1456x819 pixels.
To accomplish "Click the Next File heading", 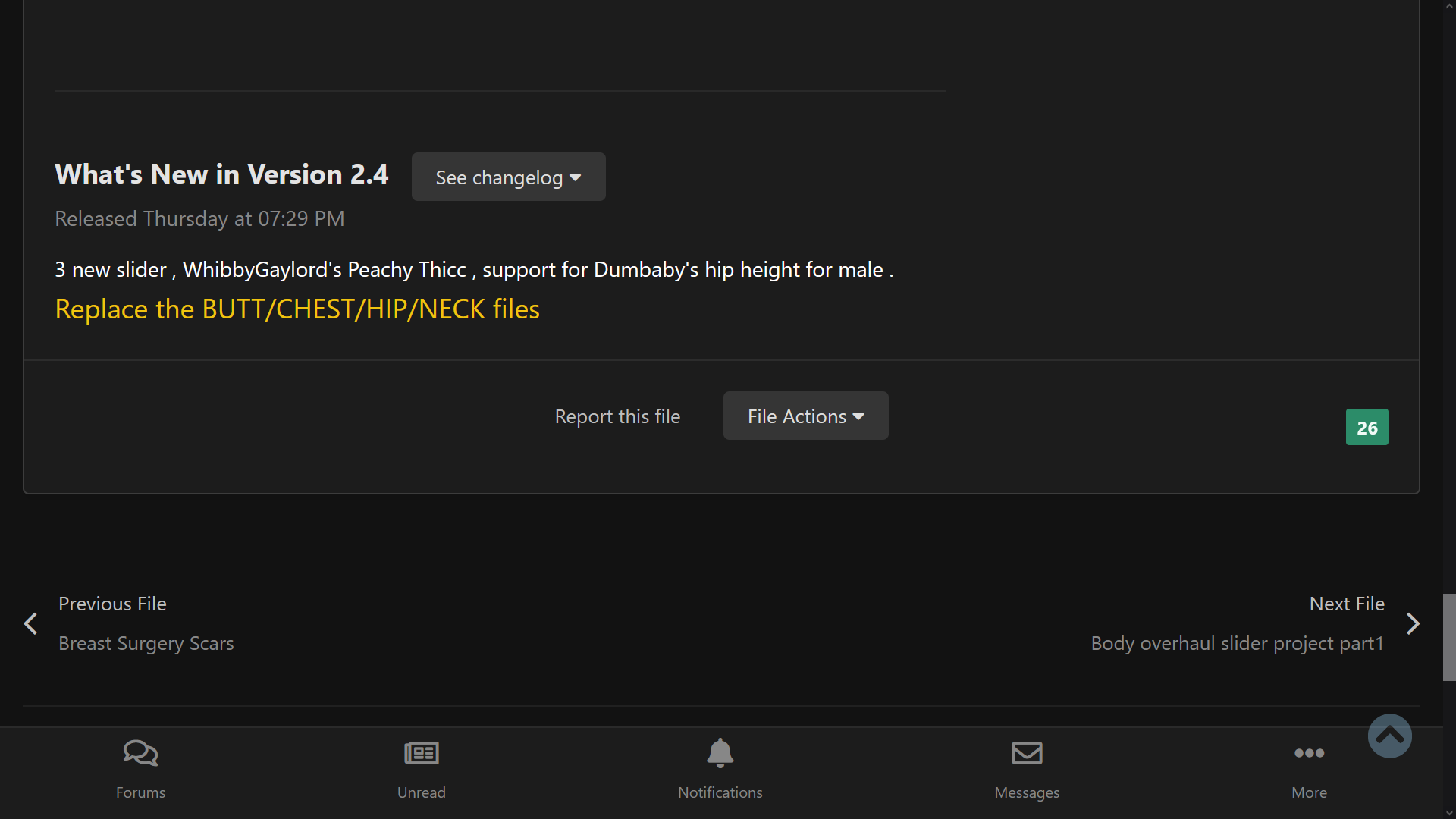I will click(1347, 604).
